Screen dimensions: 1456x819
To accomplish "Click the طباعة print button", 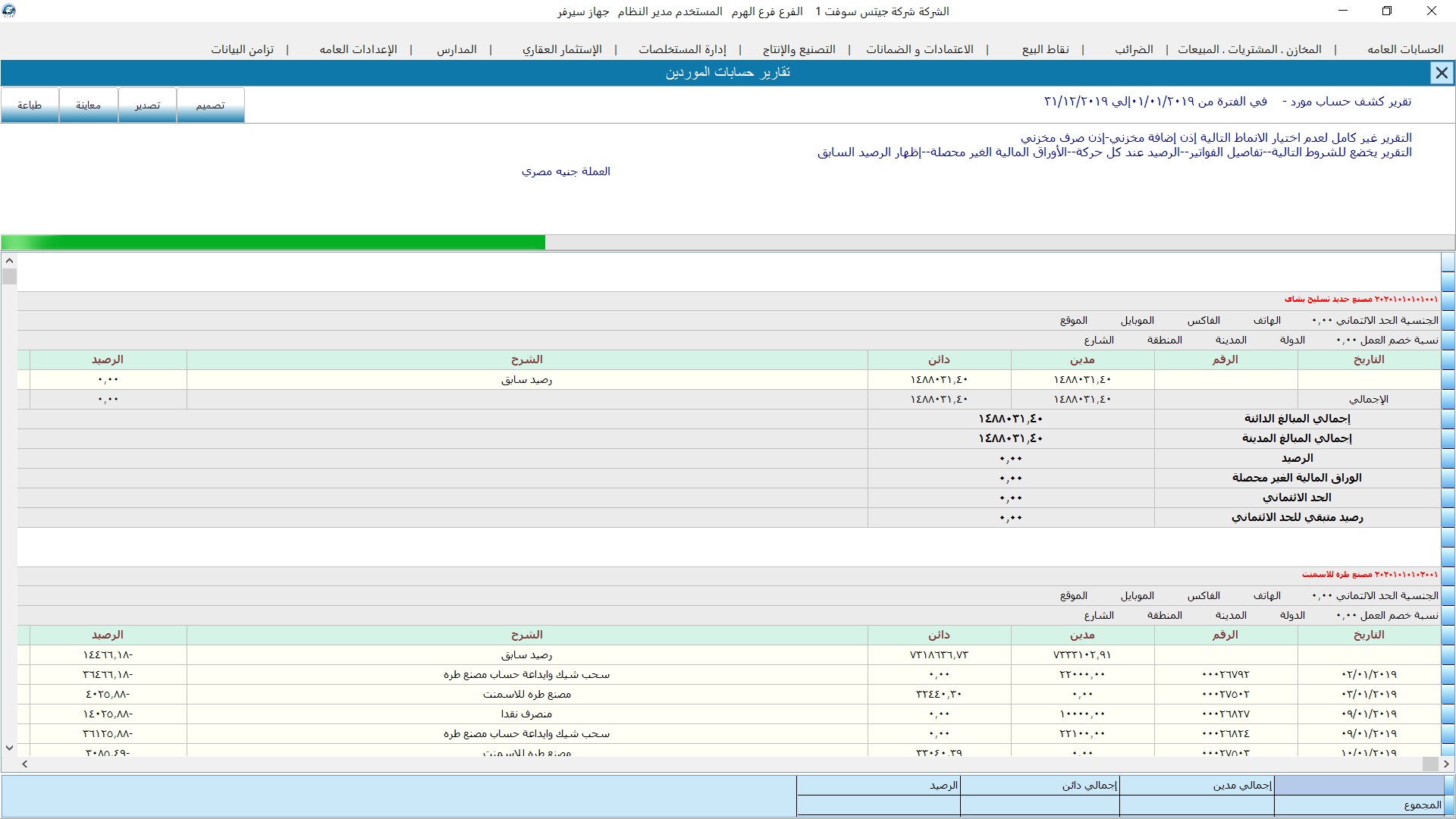I will coord(30,105).
